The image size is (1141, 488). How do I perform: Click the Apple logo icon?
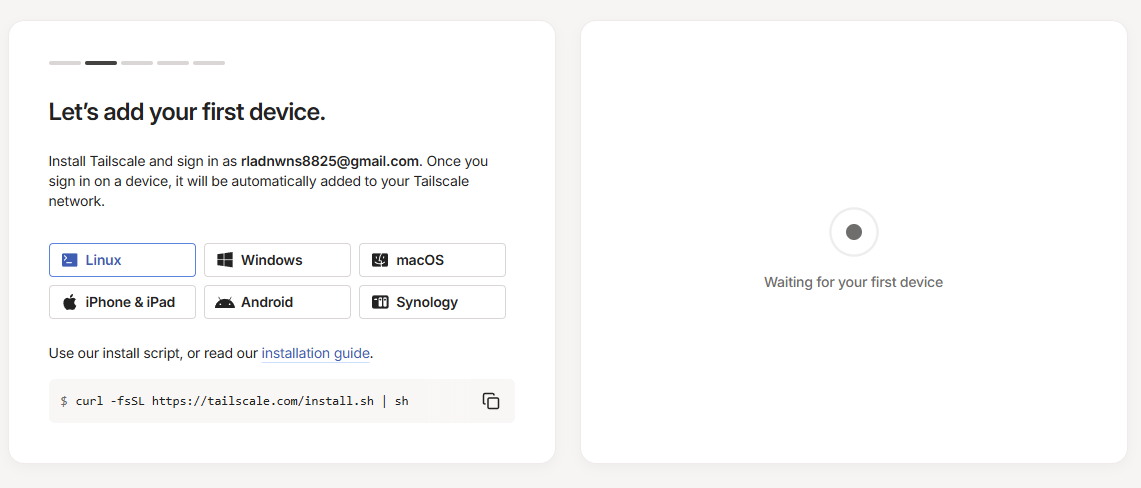[70, 302]
